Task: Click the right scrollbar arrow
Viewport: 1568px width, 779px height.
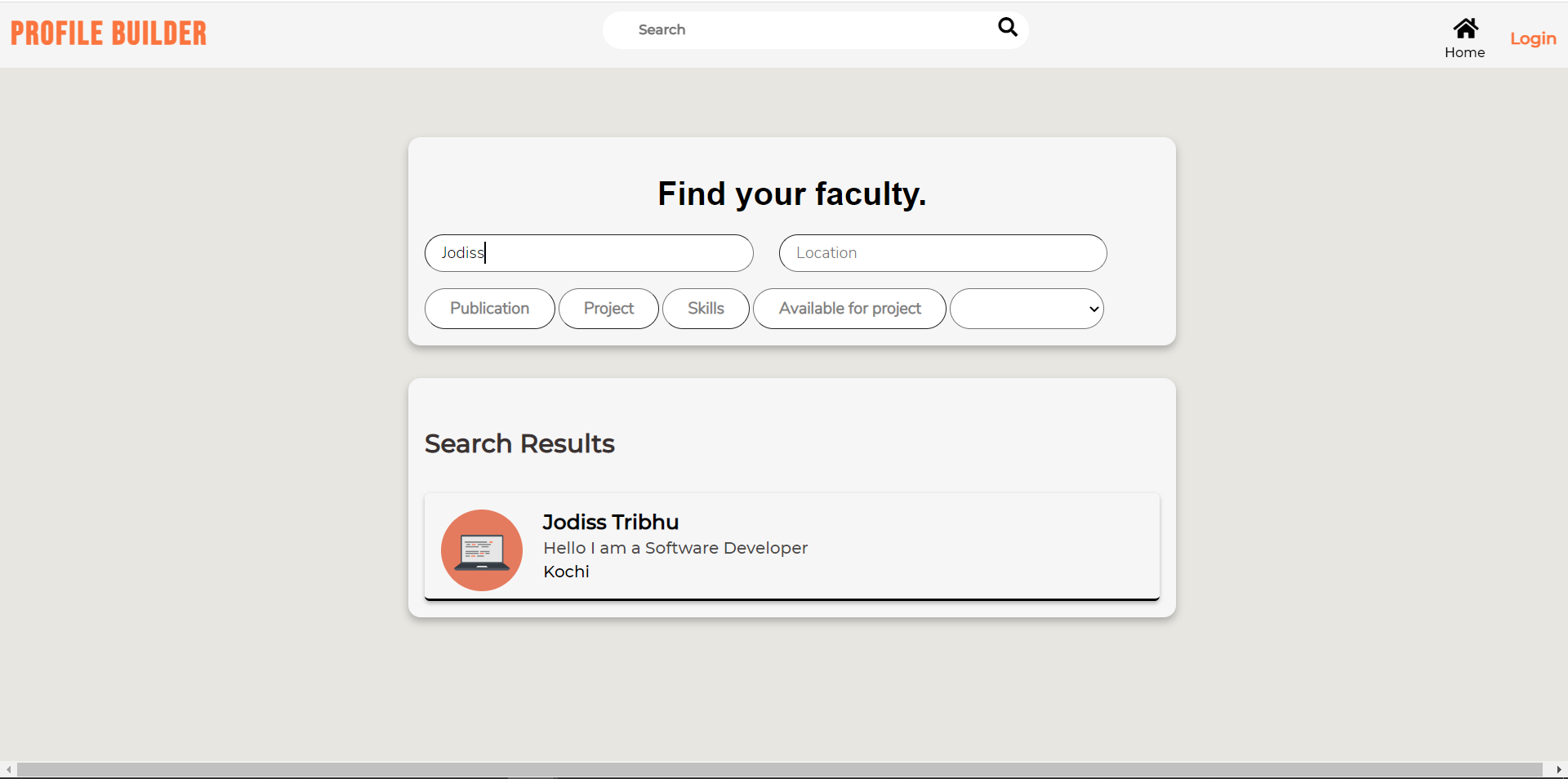Action: 1561,768
